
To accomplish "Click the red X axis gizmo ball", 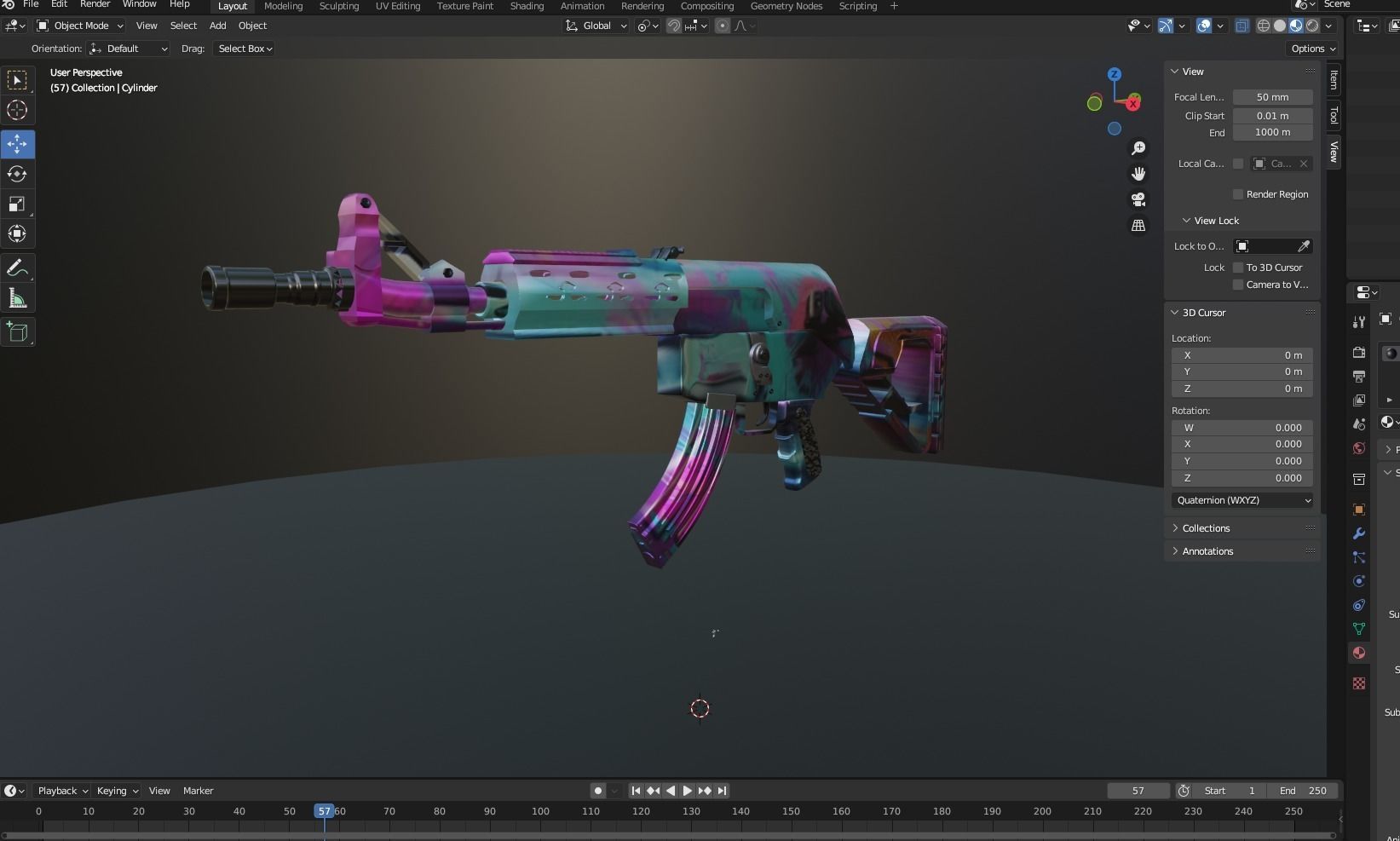I will click(x=1133, y=104).
